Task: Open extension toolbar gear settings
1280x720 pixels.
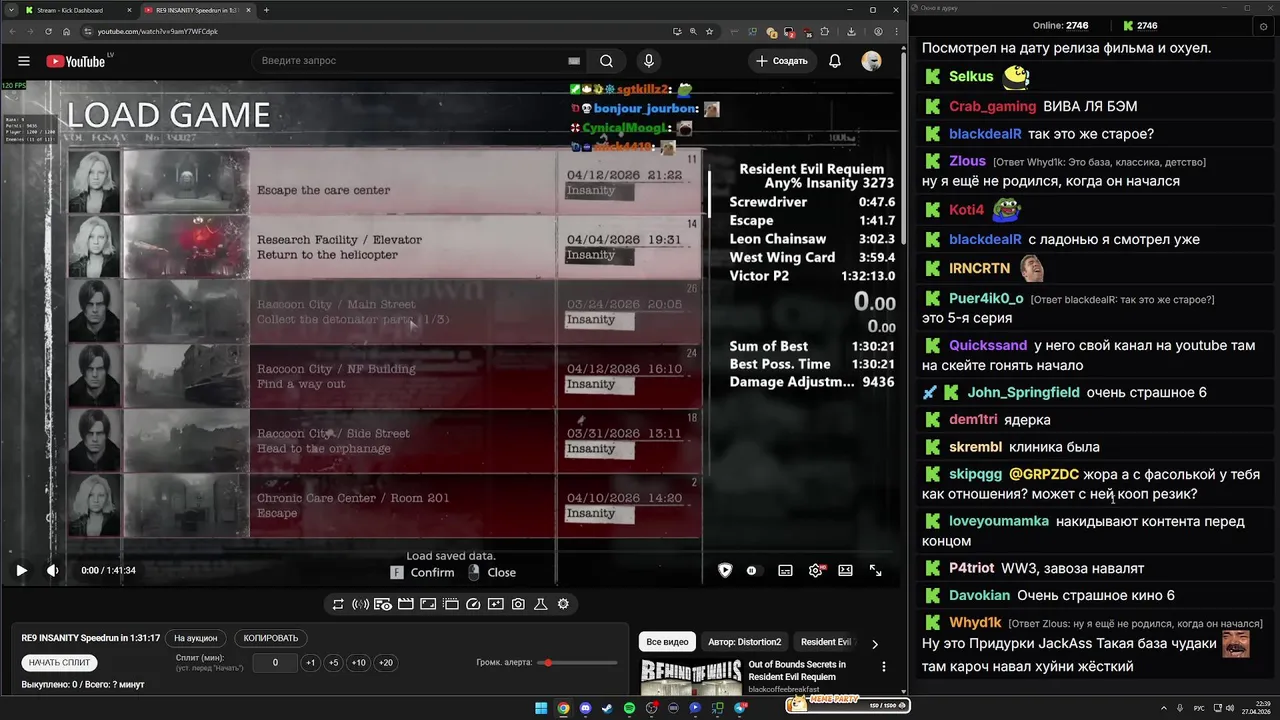Action: coord(563,604)
